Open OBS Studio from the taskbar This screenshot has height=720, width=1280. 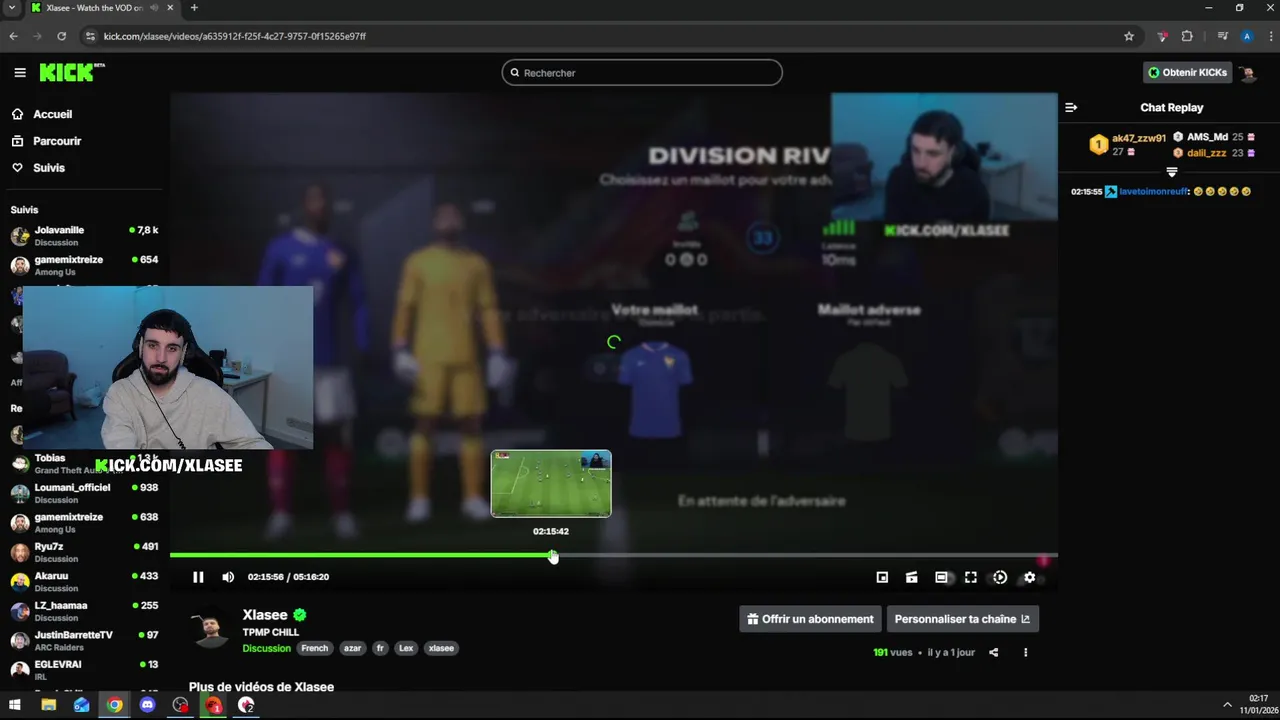[180, 705]
